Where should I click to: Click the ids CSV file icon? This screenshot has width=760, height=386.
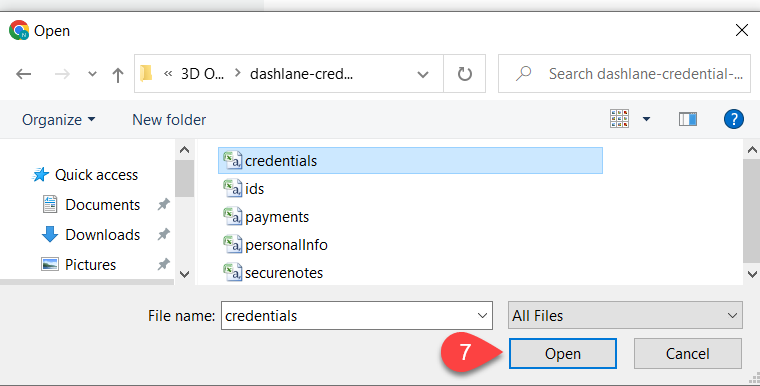232,188
